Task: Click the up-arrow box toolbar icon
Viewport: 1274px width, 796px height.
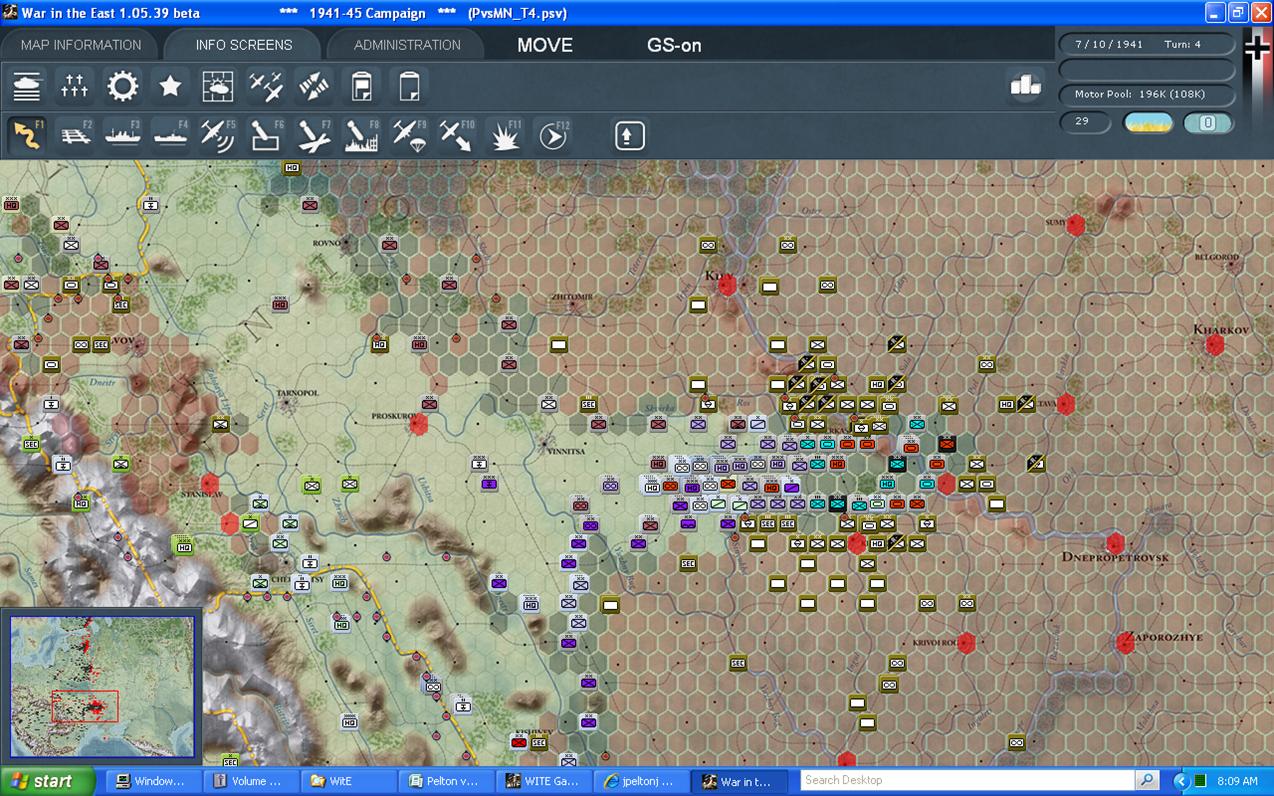Action: (629, 135)
